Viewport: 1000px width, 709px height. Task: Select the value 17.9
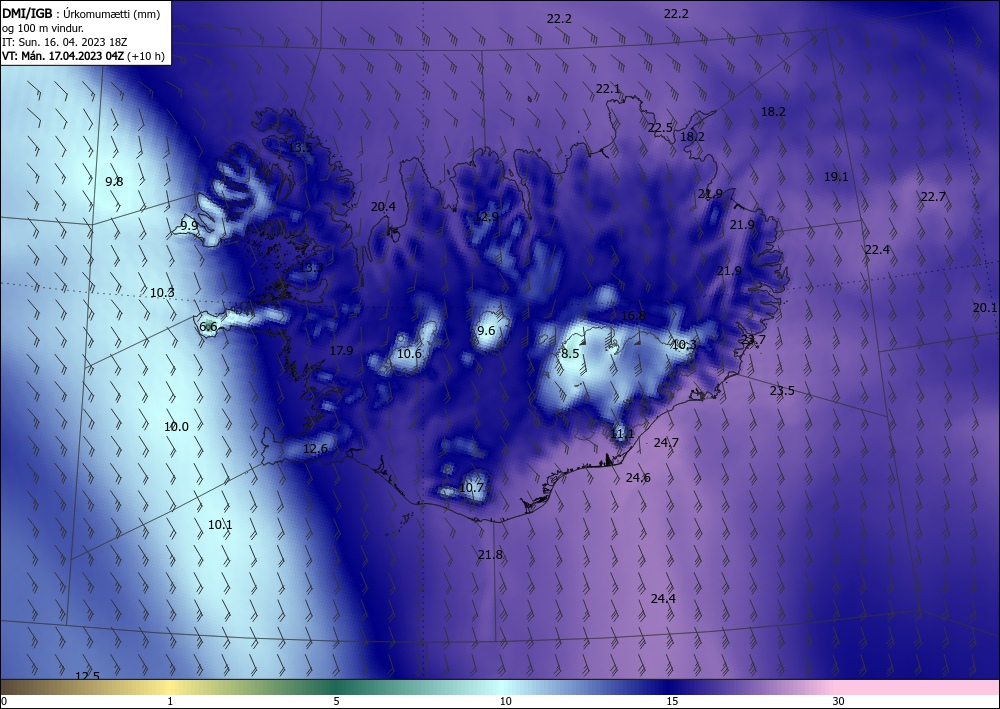pos(341,351)
